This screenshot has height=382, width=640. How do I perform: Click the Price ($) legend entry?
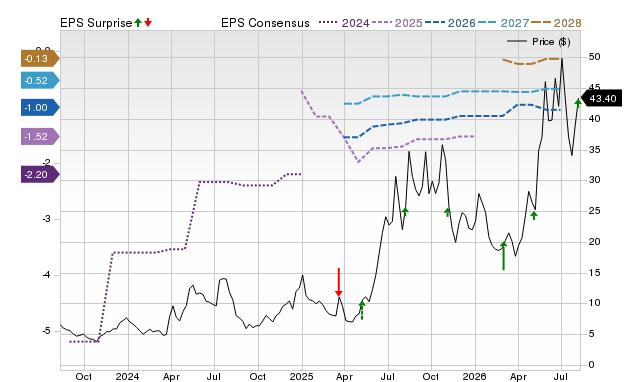[539, 42]
